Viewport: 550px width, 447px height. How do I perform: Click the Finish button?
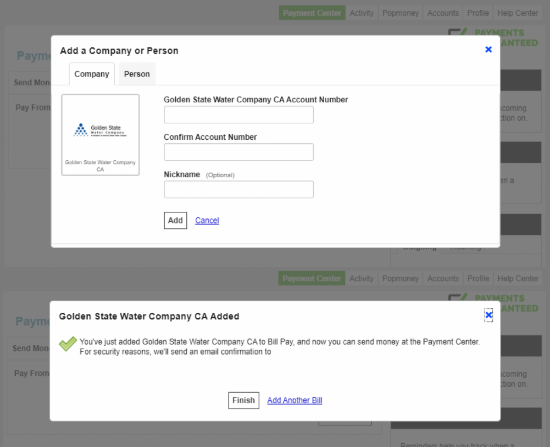point(243,400)
